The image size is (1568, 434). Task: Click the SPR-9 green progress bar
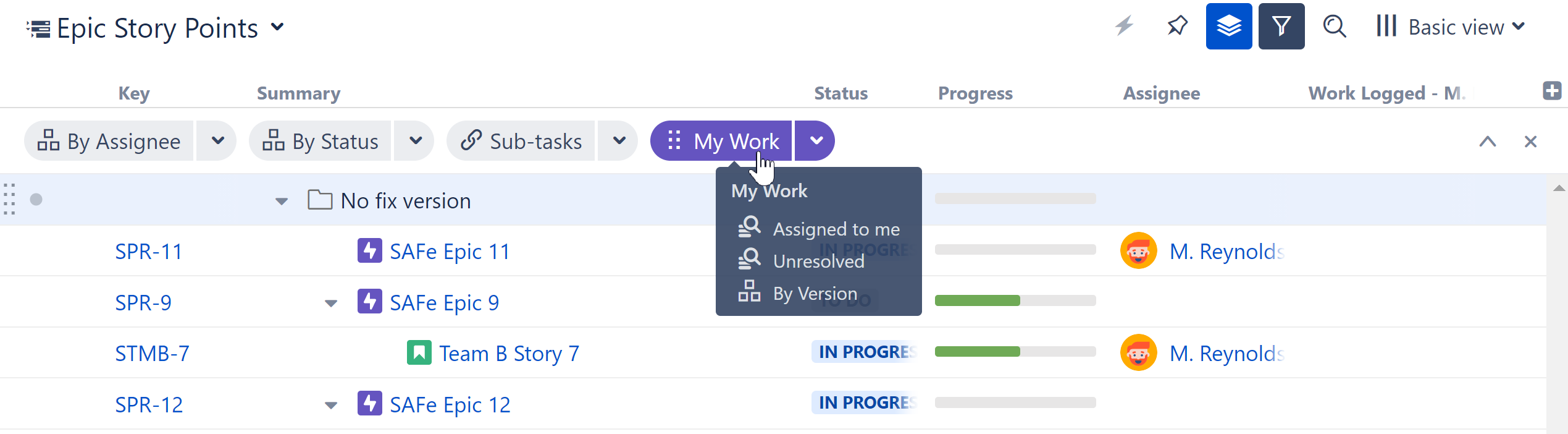click(977, 301)
